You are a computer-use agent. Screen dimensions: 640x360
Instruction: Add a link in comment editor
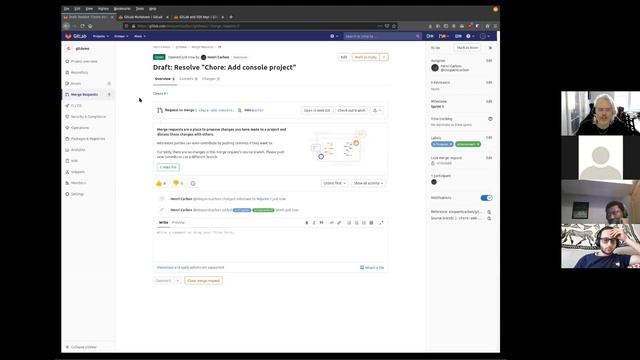click(x=339, y=223)
